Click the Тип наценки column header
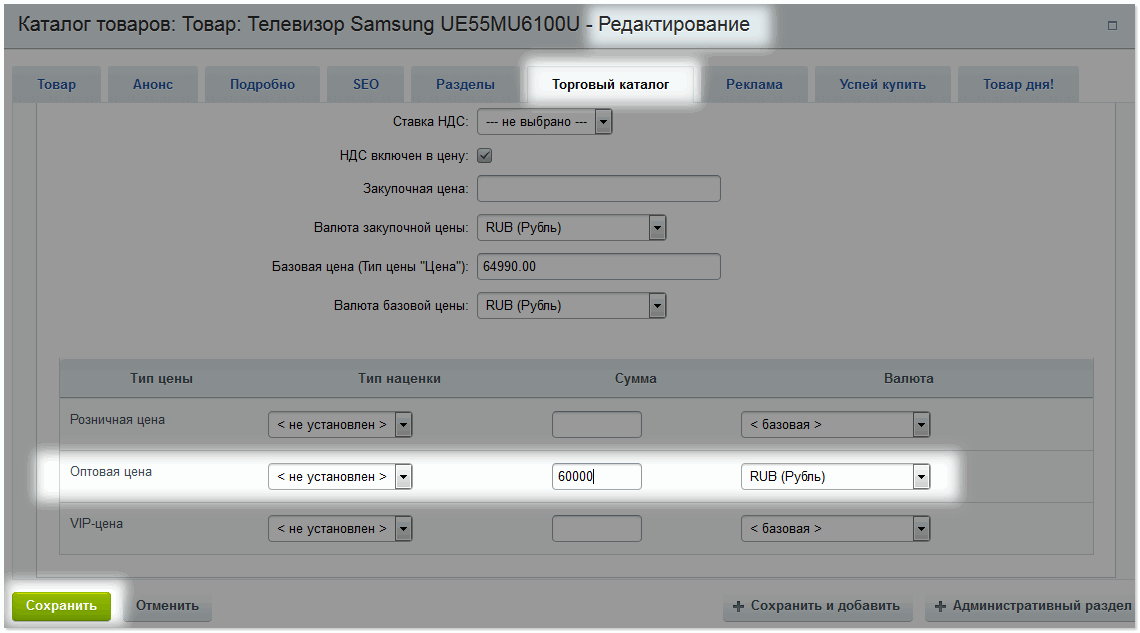The image size is (1140, 633). [399, 379]
